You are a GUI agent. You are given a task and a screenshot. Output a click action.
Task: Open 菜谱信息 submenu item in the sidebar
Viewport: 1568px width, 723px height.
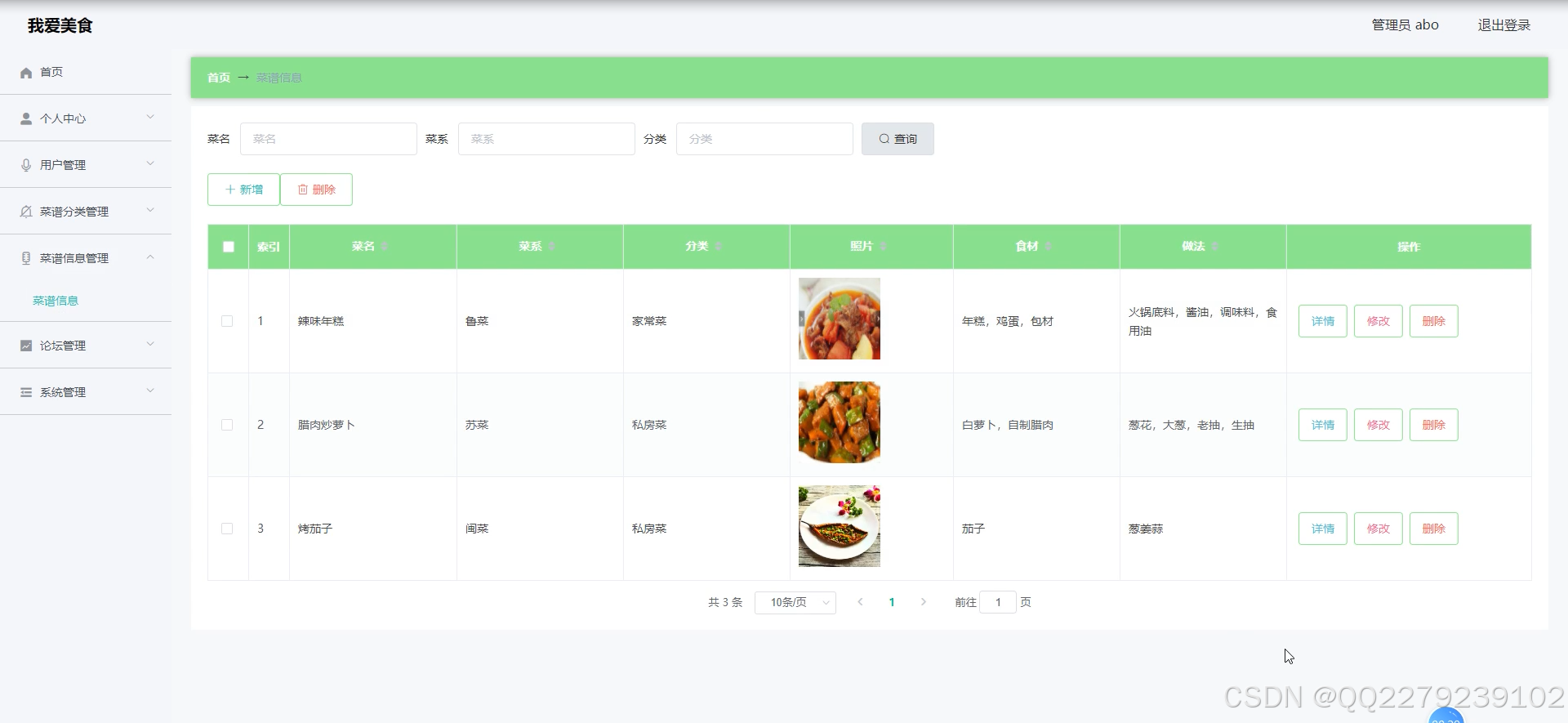click(56, 301)
